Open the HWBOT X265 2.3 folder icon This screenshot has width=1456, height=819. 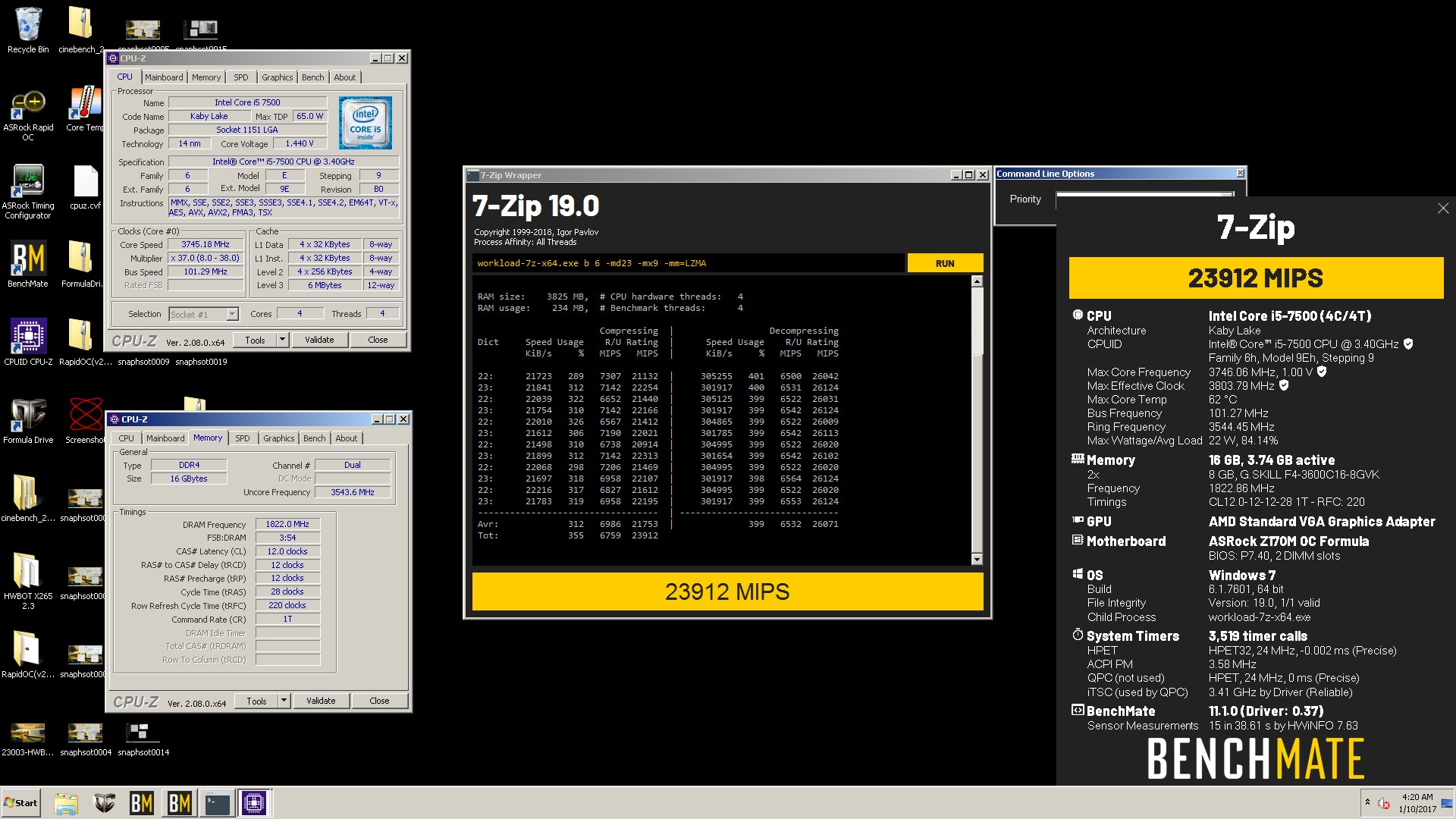pos(28,581)
